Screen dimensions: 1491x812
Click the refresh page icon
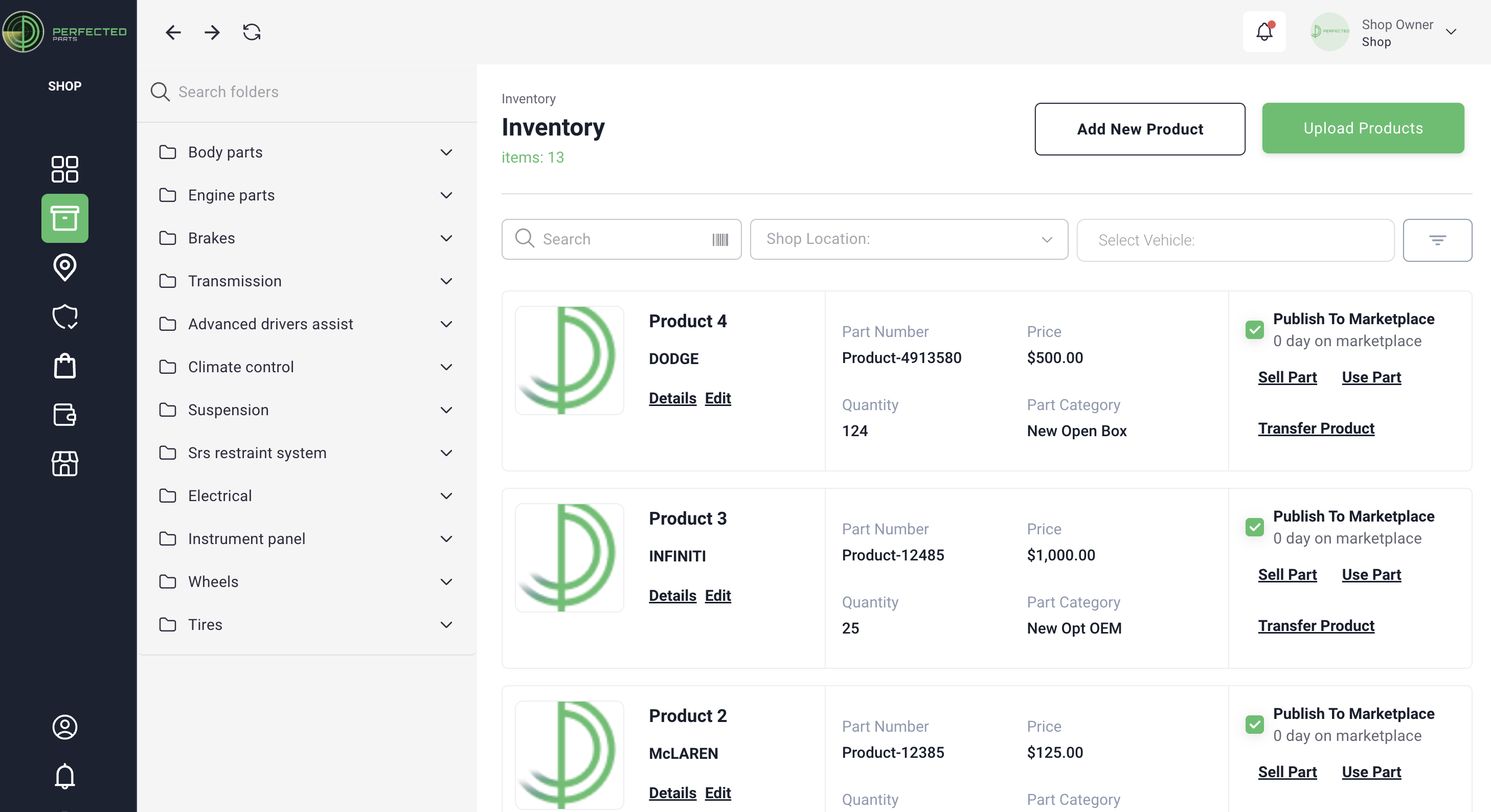click(x=251, y=32)
